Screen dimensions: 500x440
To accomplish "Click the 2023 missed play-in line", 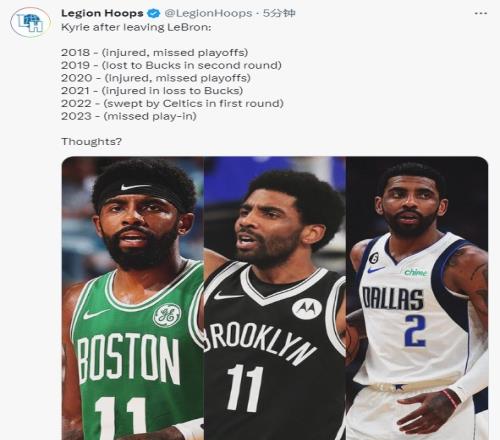I will coord(129,116).
